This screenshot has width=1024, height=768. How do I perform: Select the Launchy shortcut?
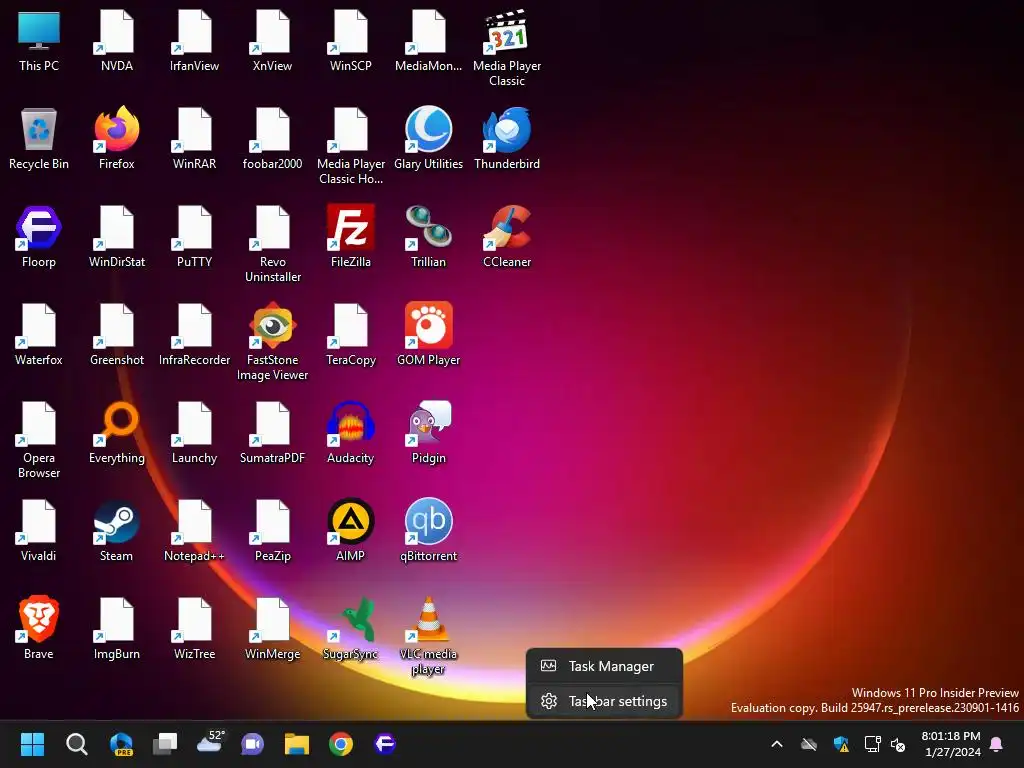(x=195, y=432)
